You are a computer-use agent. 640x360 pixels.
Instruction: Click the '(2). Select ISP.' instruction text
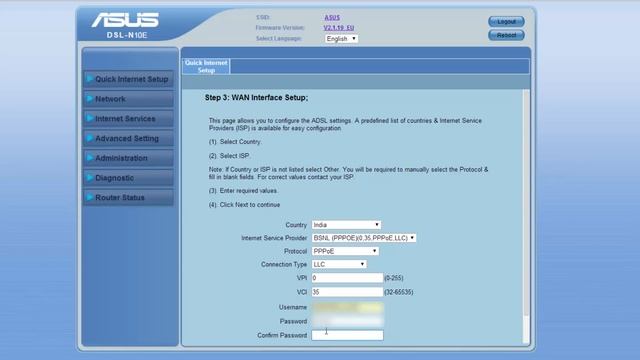pyautogui.click(x=230, y=156)
